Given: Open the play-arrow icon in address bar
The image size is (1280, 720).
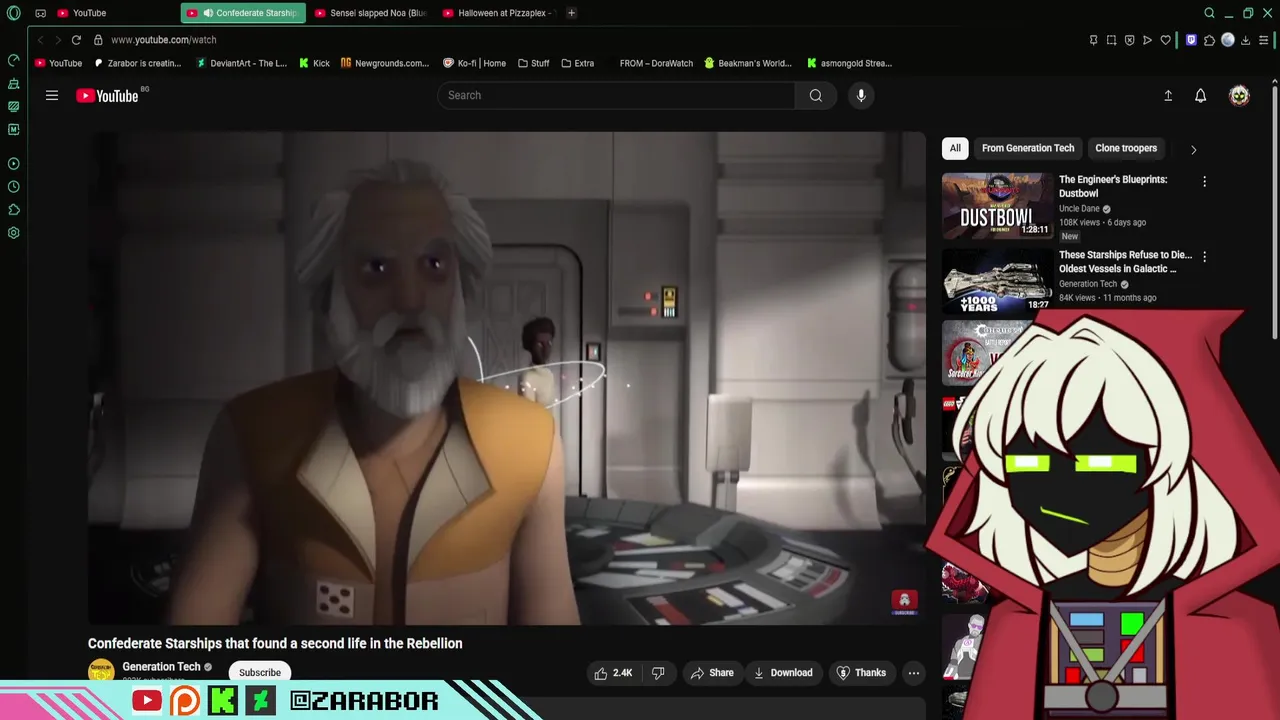Looking at the screenshot, I should click(1147, 40).
